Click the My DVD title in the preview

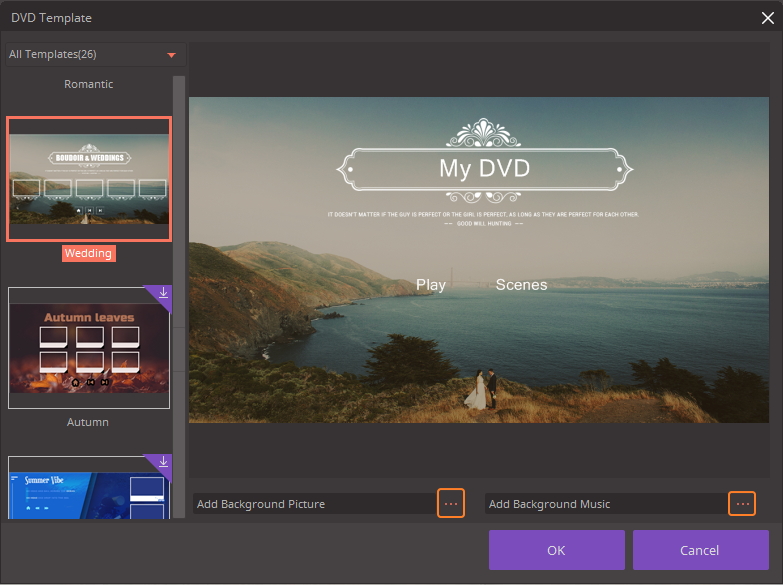click(484, 168)
